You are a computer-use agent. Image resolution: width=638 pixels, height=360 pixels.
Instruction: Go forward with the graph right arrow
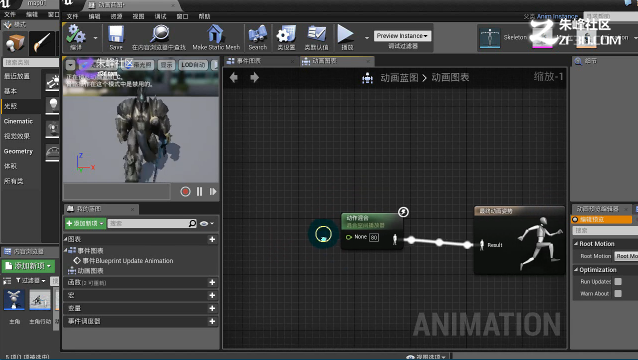(254, 77)
